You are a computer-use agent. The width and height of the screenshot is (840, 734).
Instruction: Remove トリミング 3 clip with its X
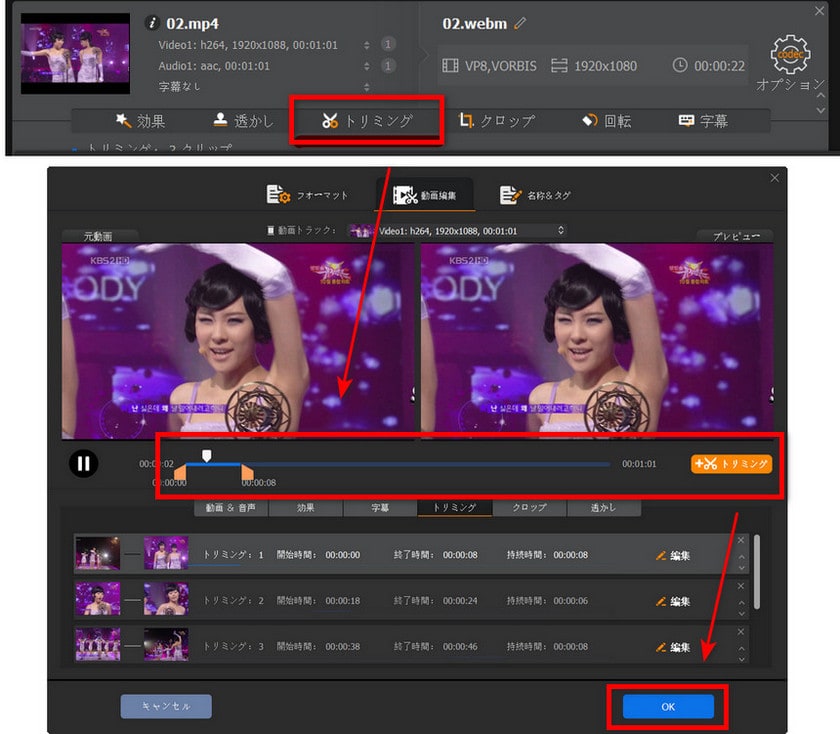pos(741,632)
